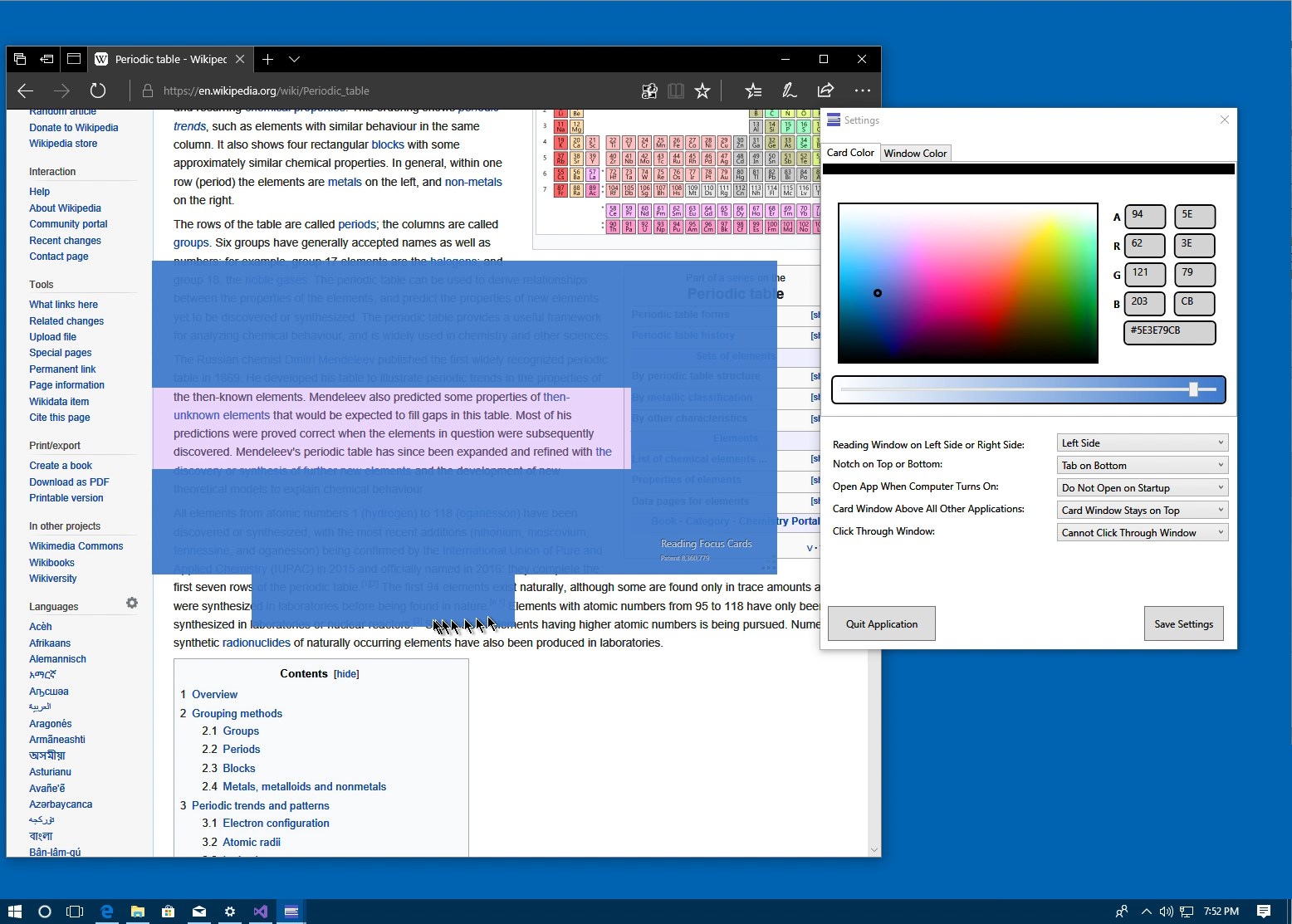Open Edge's Settings and more menu
1292x924 pixels.
pyautogui.click(x=863, y=90)
